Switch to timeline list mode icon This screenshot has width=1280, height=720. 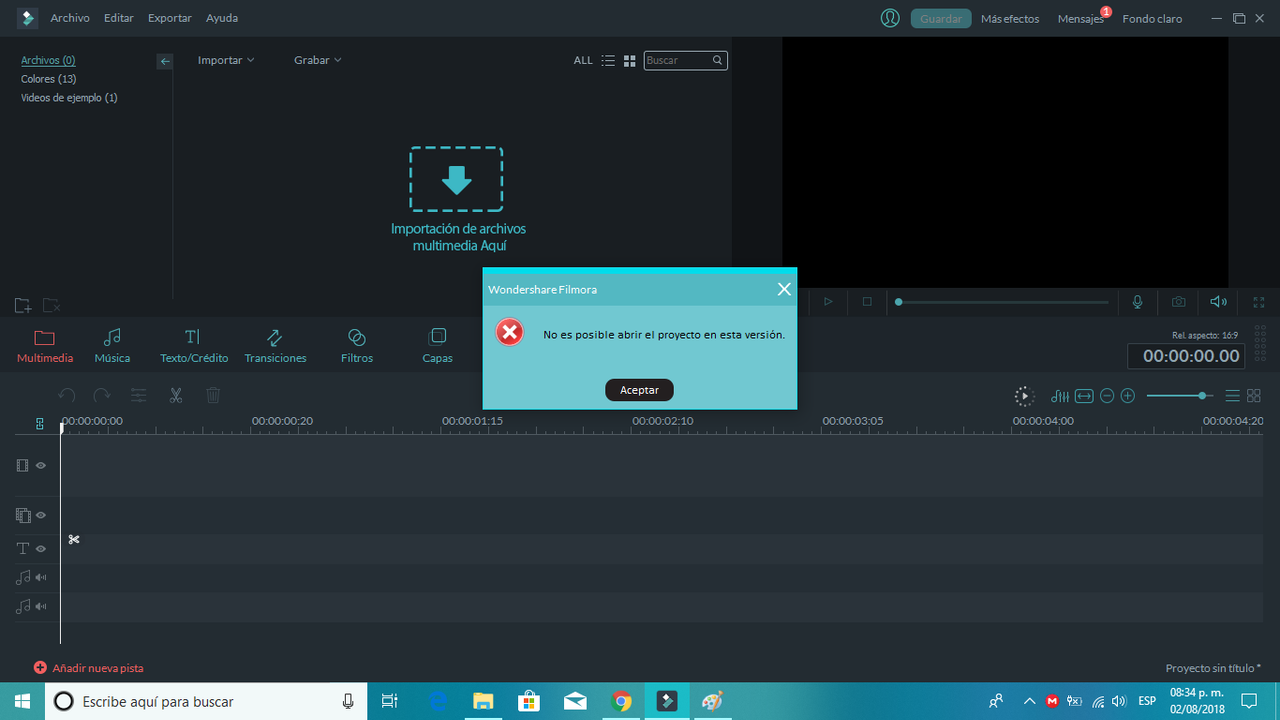coord(1233,396)
